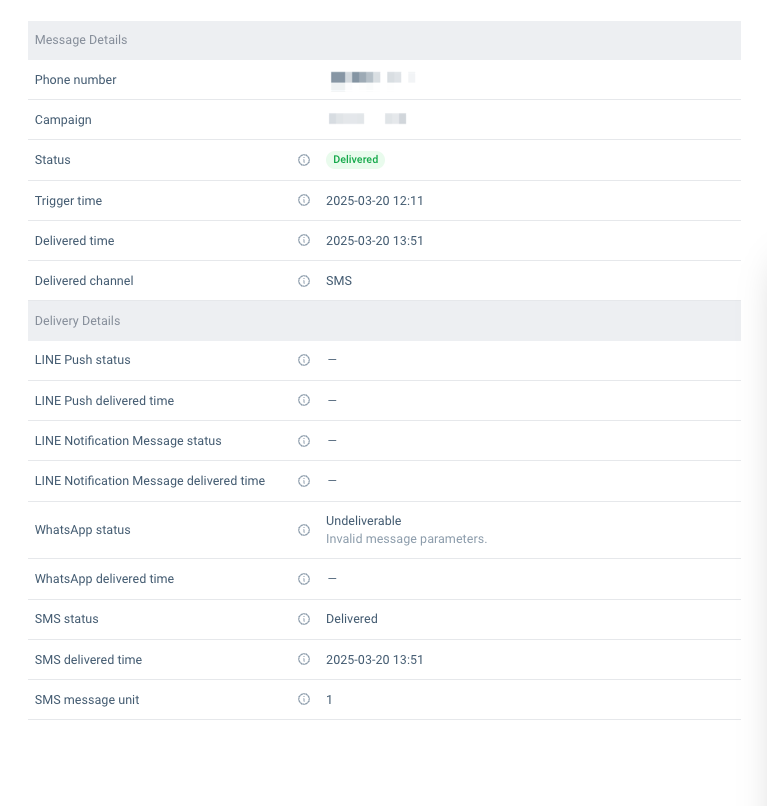This screenshot has height=806, width=767.
Task: Click the Message Details section header
Action: pyautogui.click(x=81, y=40)
